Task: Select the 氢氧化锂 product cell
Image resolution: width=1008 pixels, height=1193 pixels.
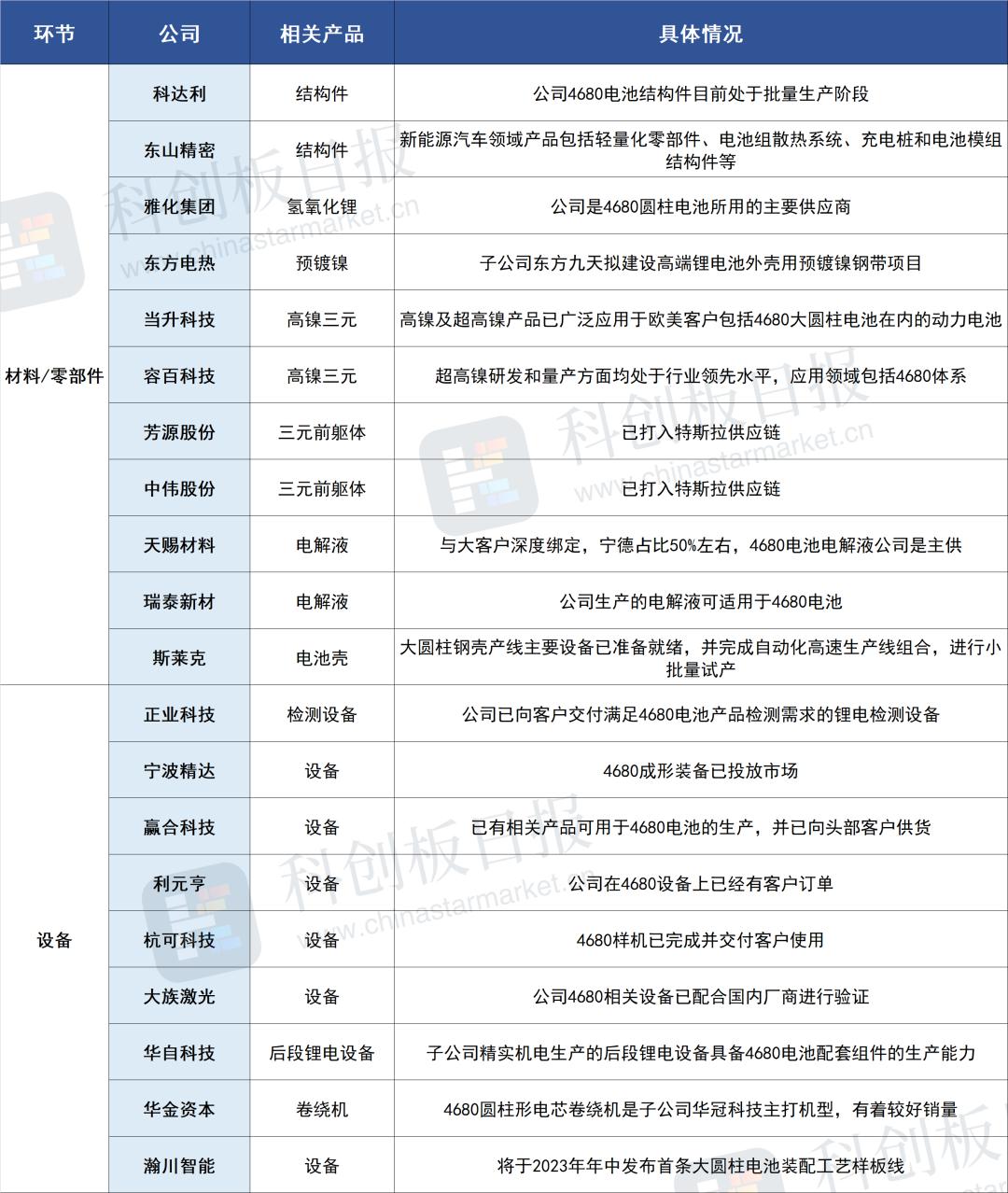Action: point(322,206)
